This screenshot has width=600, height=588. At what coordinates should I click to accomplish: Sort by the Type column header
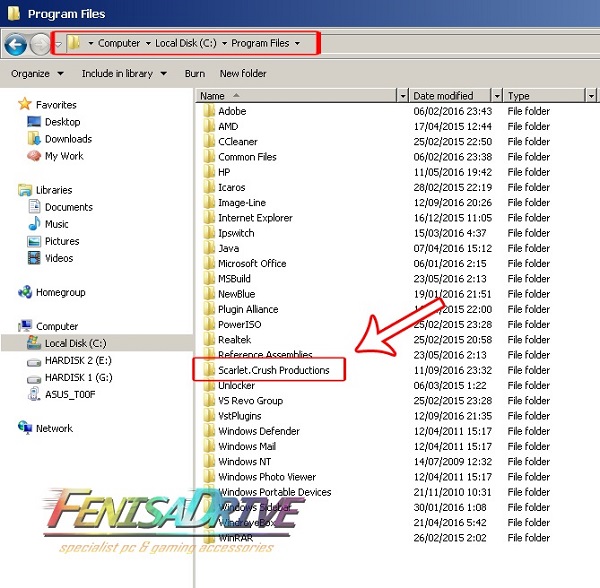pos(545,96)
